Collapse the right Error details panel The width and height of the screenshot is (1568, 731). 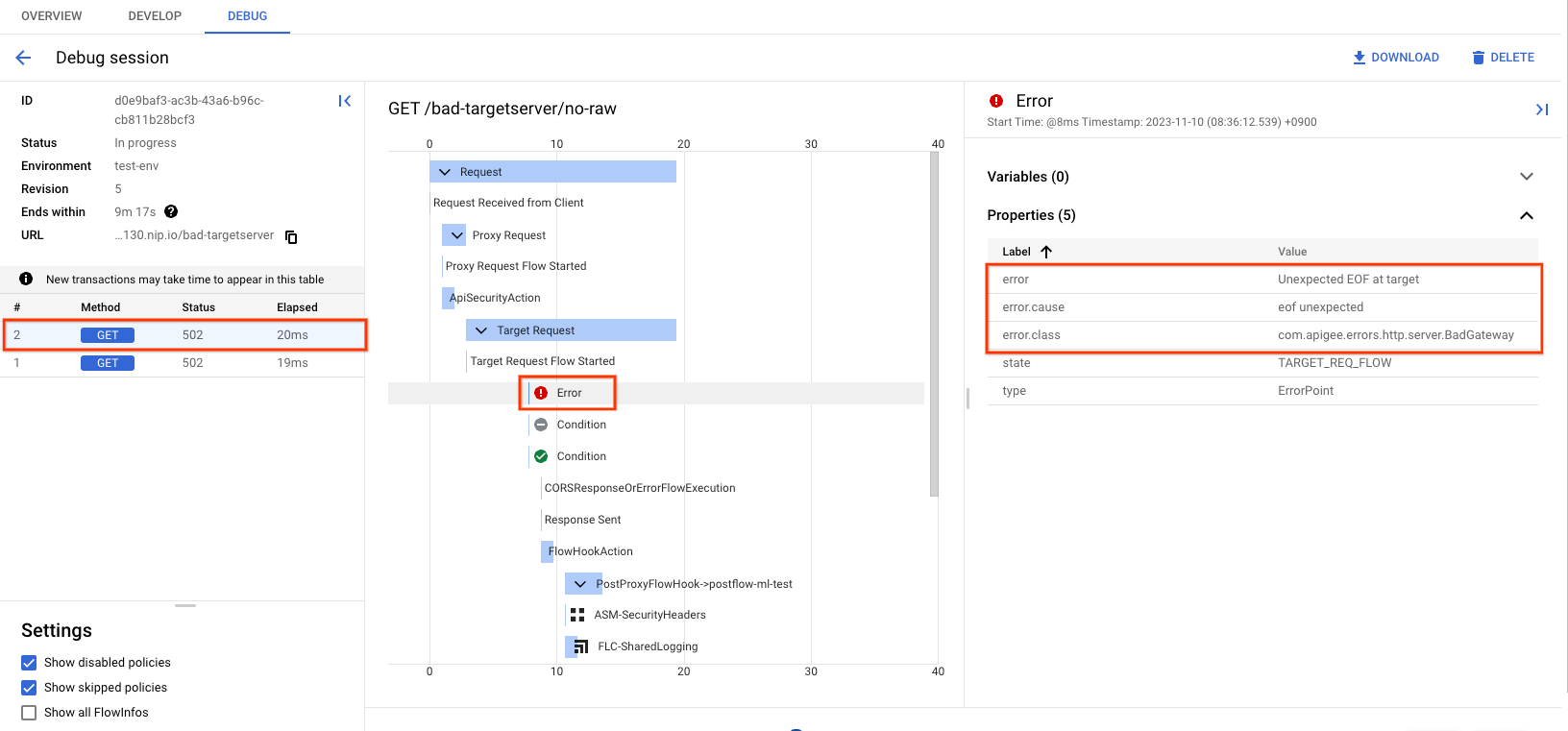click(x=1541, y=110)
